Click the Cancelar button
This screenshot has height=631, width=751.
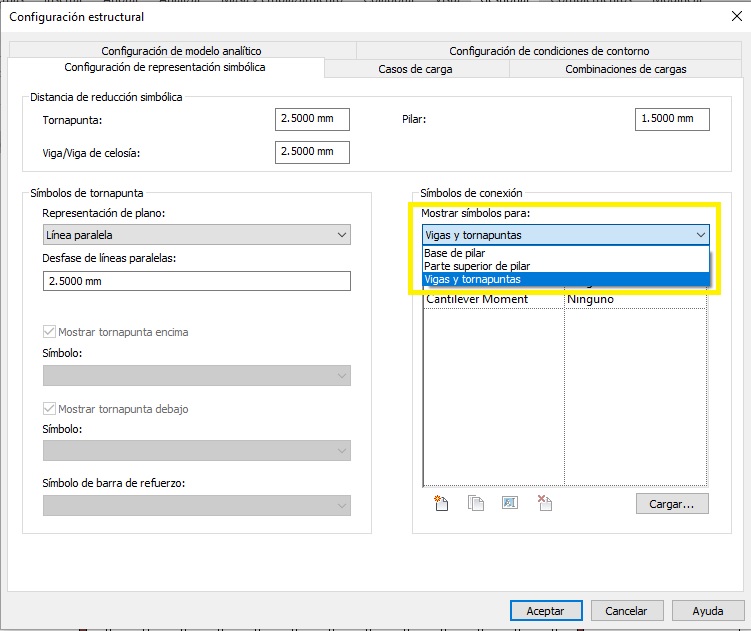[626, 610]
